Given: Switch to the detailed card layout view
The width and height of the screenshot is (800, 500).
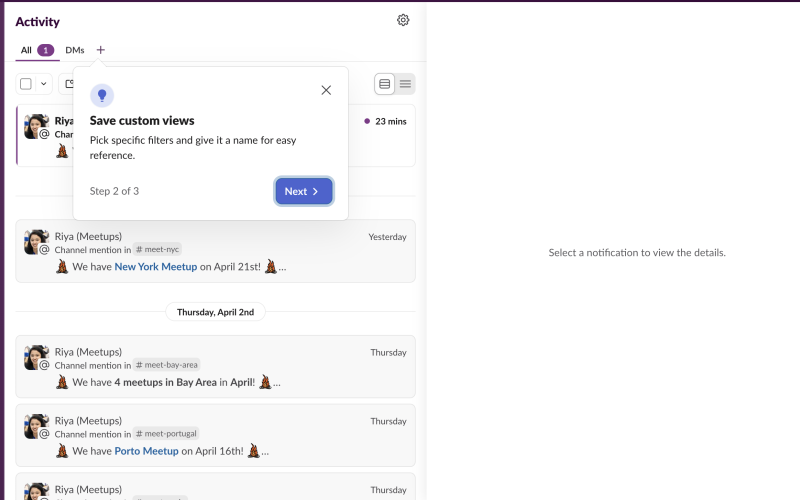Looking at the screenshot, I should [x=385, y=84].
